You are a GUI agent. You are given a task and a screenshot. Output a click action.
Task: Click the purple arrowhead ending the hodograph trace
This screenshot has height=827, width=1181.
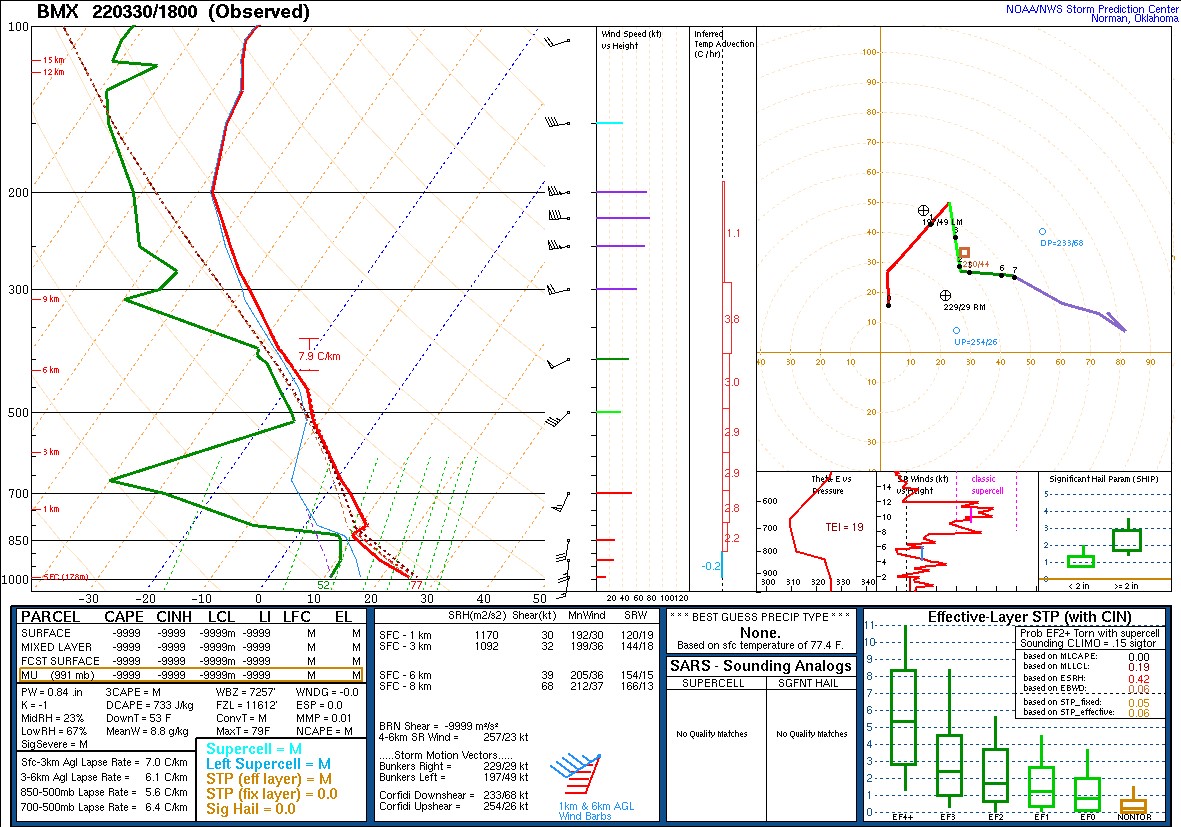1117,322
